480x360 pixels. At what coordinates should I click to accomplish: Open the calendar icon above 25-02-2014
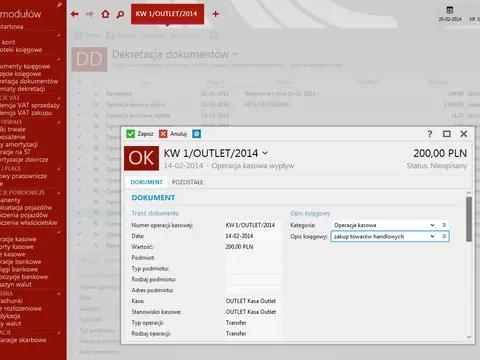click(x=450, y=9)
